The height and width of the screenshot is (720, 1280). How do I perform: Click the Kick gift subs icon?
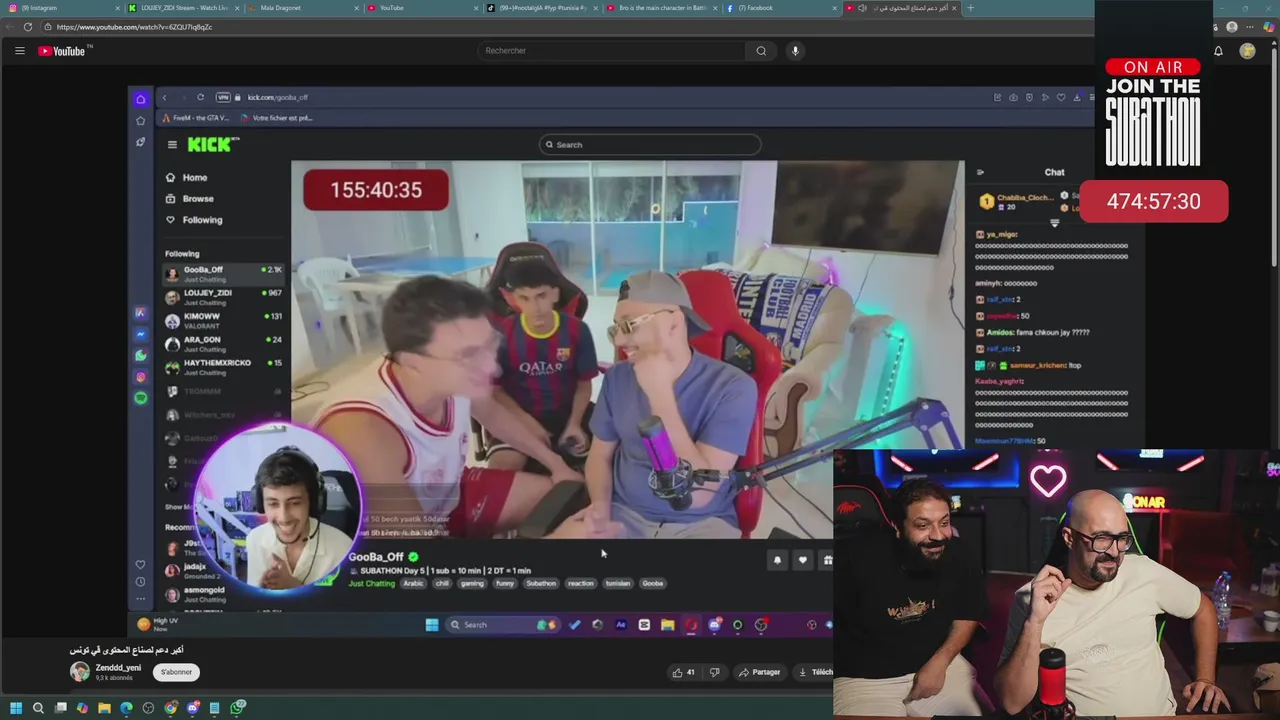pyautogui.click(x=827, y=560)
